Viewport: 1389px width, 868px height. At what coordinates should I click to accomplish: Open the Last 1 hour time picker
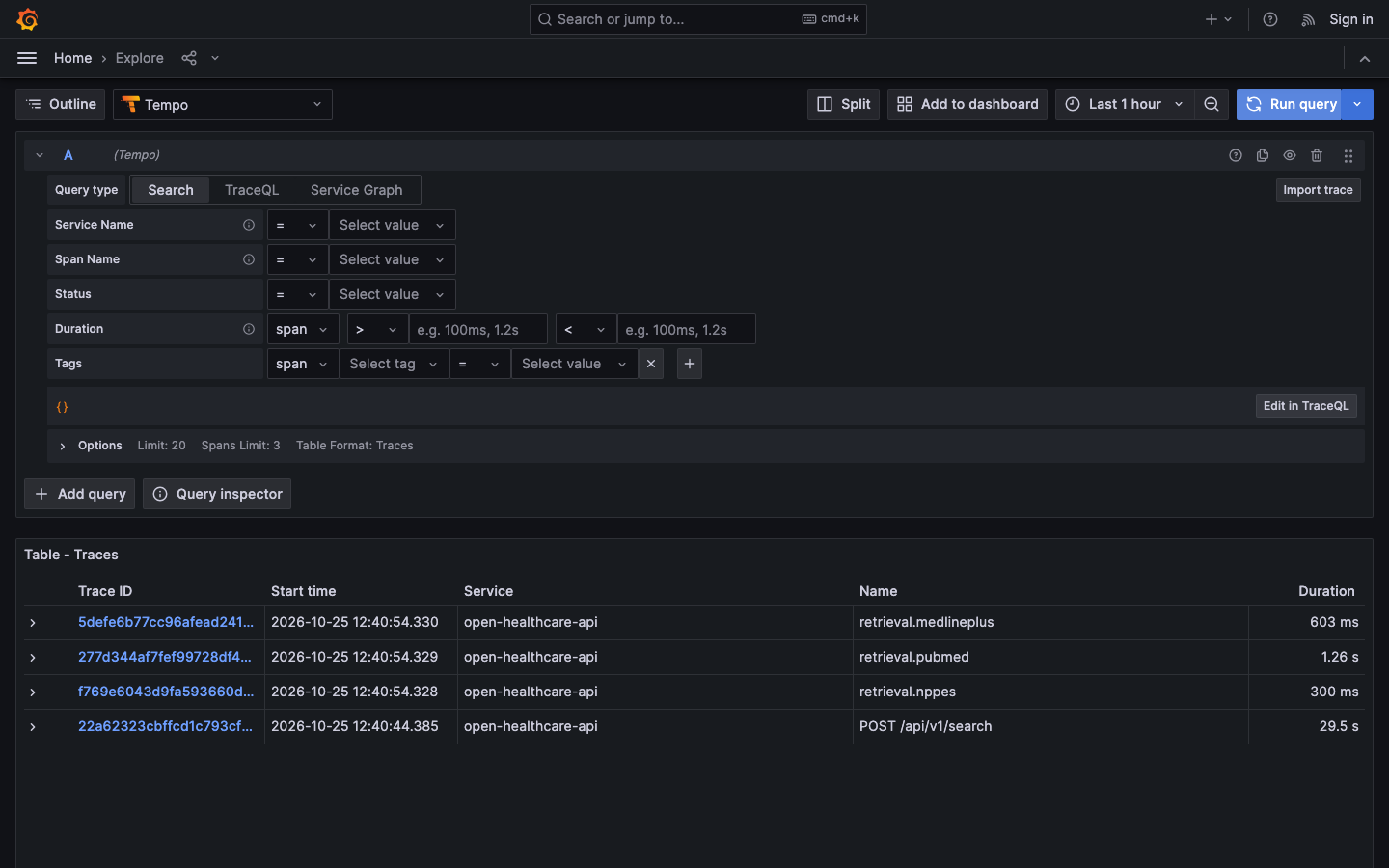(1125, 104)
